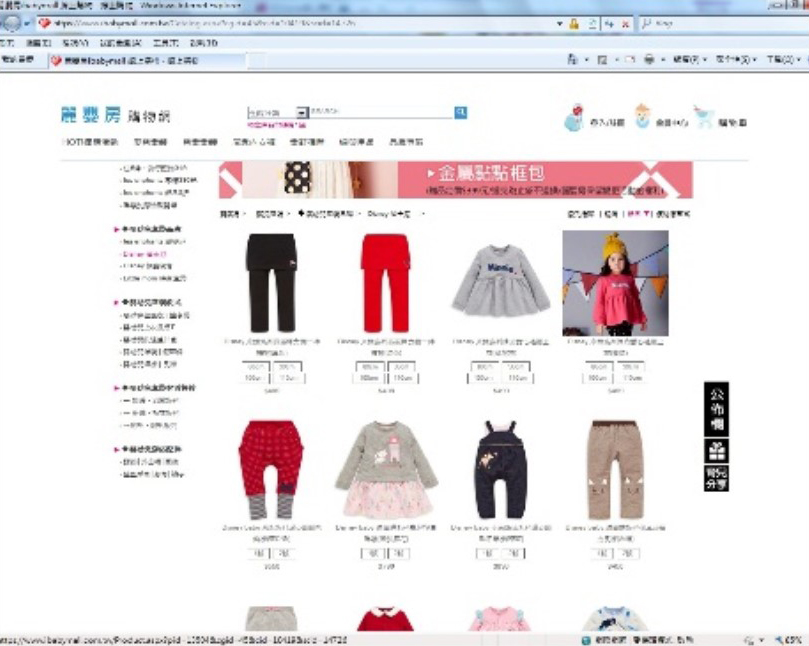
Task: Click the security lock icon in address bar
Action: pos(574,23)
